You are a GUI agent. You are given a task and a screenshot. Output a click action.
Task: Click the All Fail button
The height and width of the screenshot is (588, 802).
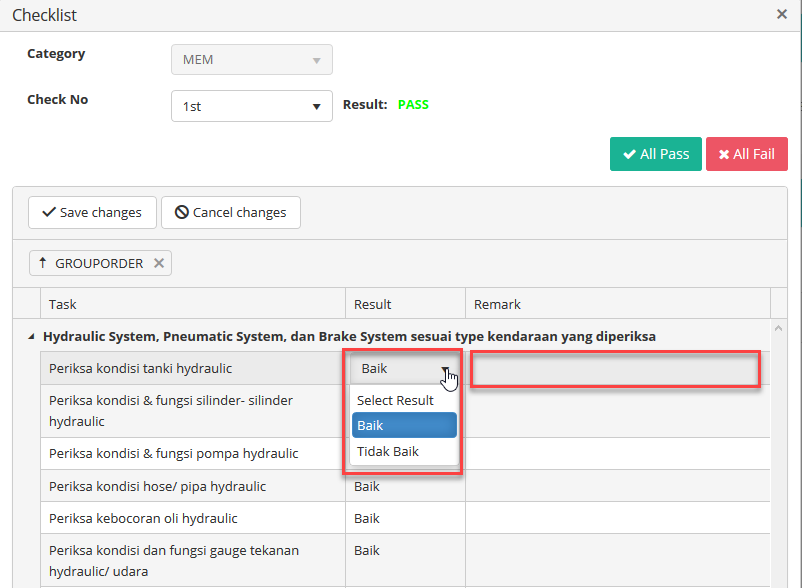coord(746,154)
